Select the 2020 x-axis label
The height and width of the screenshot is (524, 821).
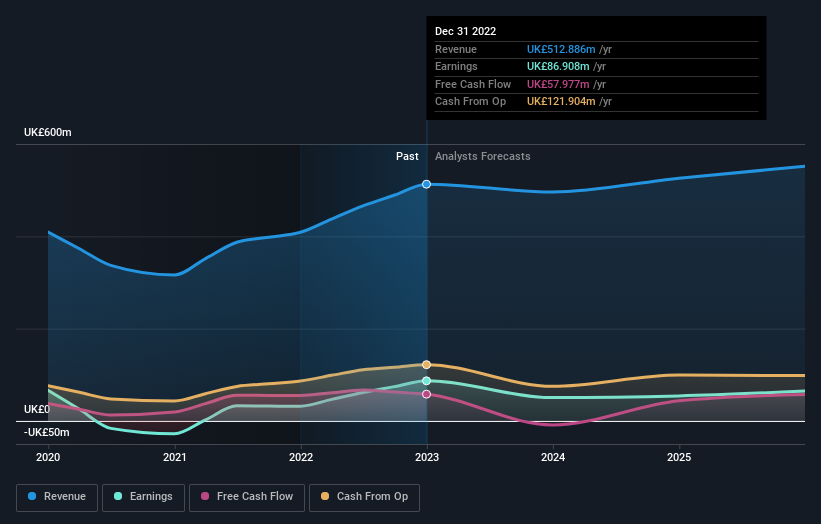[48, 457]
